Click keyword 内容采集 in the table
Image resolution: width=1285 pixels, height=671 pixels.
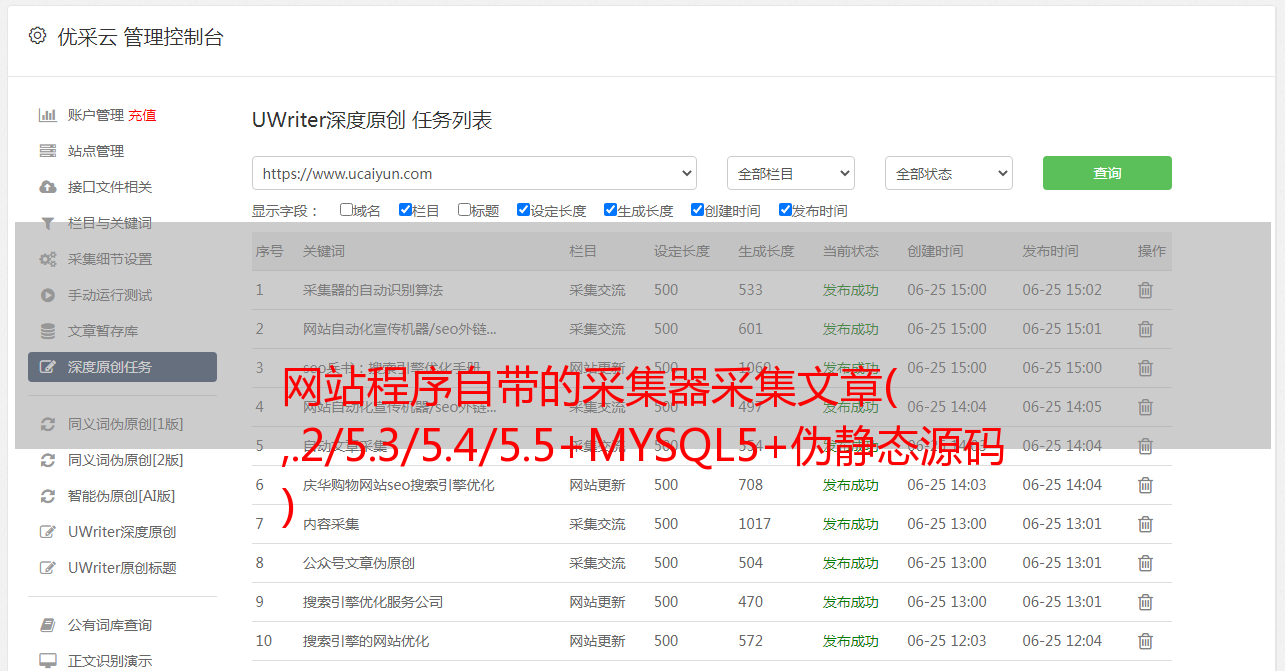point(331,524)
